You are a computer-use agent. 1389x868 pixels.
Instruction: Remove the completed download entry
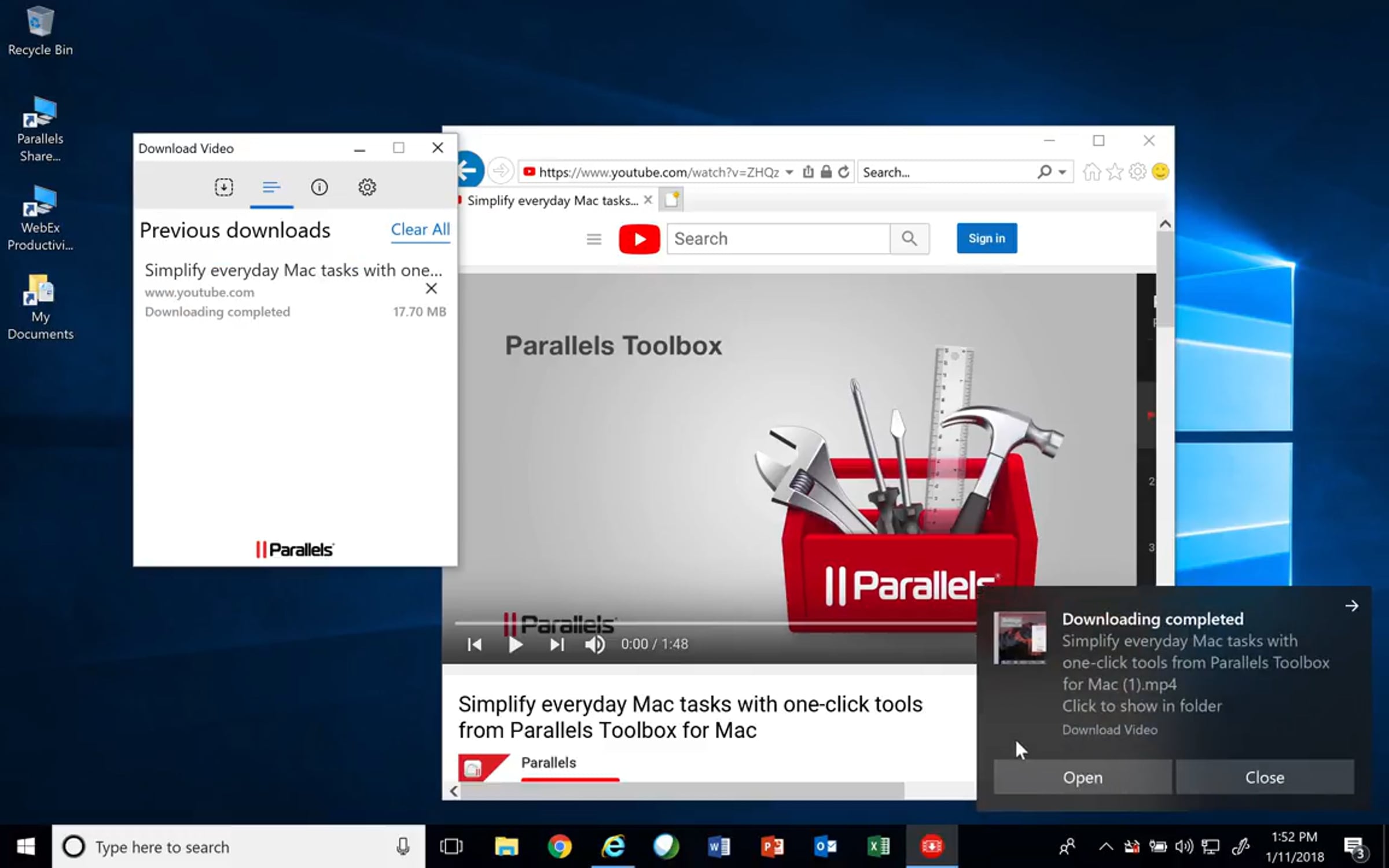point(431,288)
